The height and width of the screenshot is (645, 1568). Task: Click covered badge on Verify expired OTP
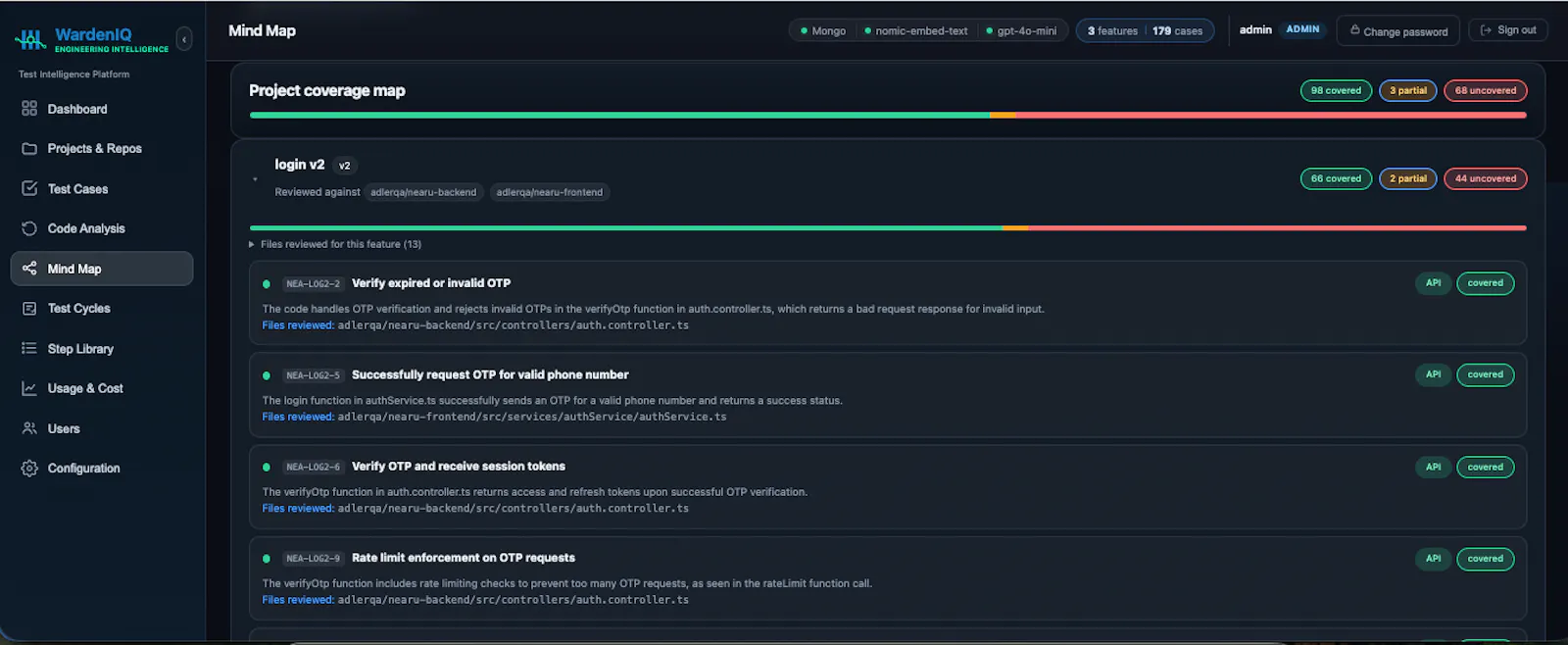(x=1485, y=283)
